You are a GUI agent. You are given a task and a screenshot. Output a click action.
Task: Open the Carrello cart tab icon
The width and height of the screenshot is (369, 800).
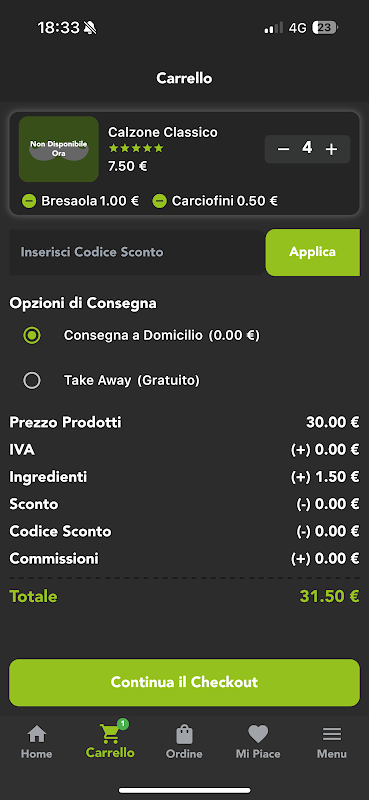110,734
